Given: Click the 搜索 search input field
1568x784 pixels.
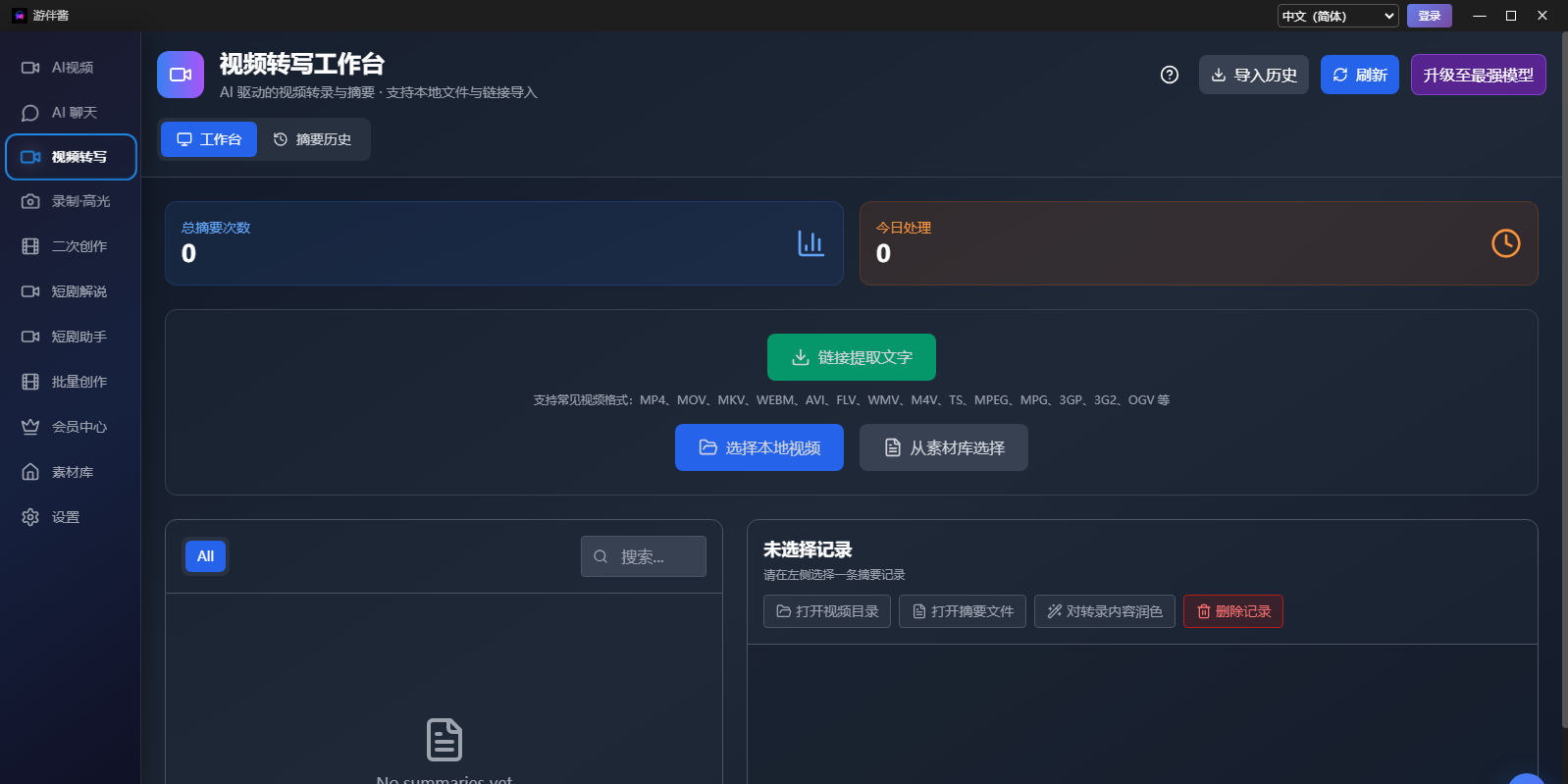Looking at the screenshot, I should tap(654, 556).
